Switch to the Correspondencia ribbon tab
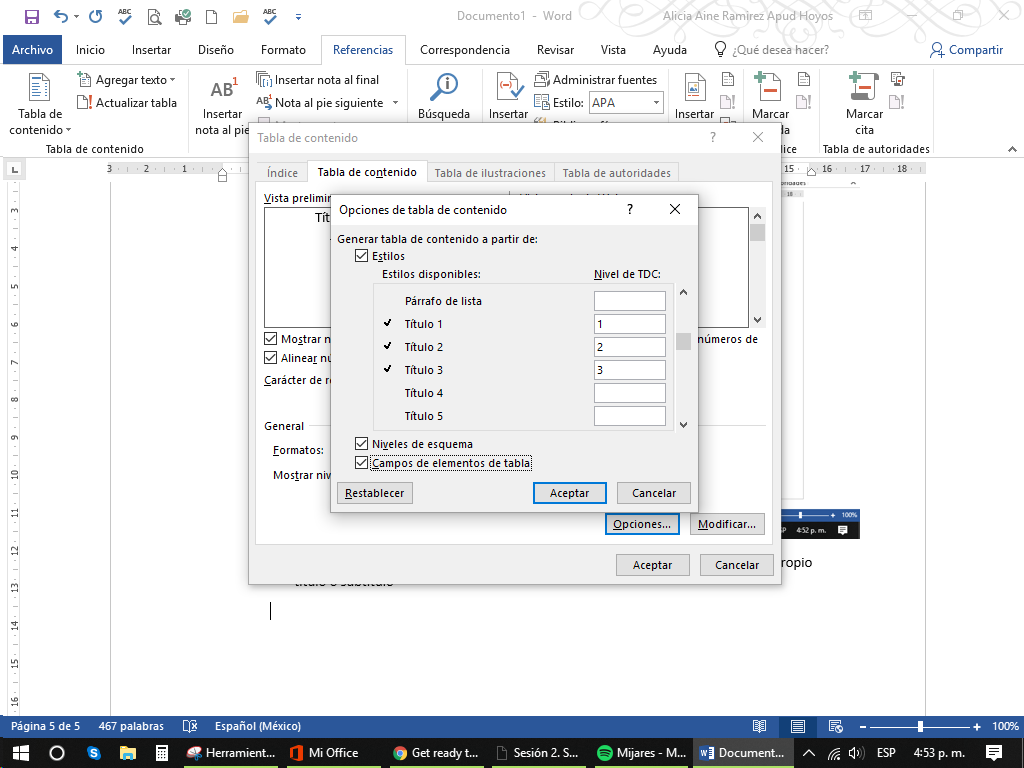 click(464, 50)
